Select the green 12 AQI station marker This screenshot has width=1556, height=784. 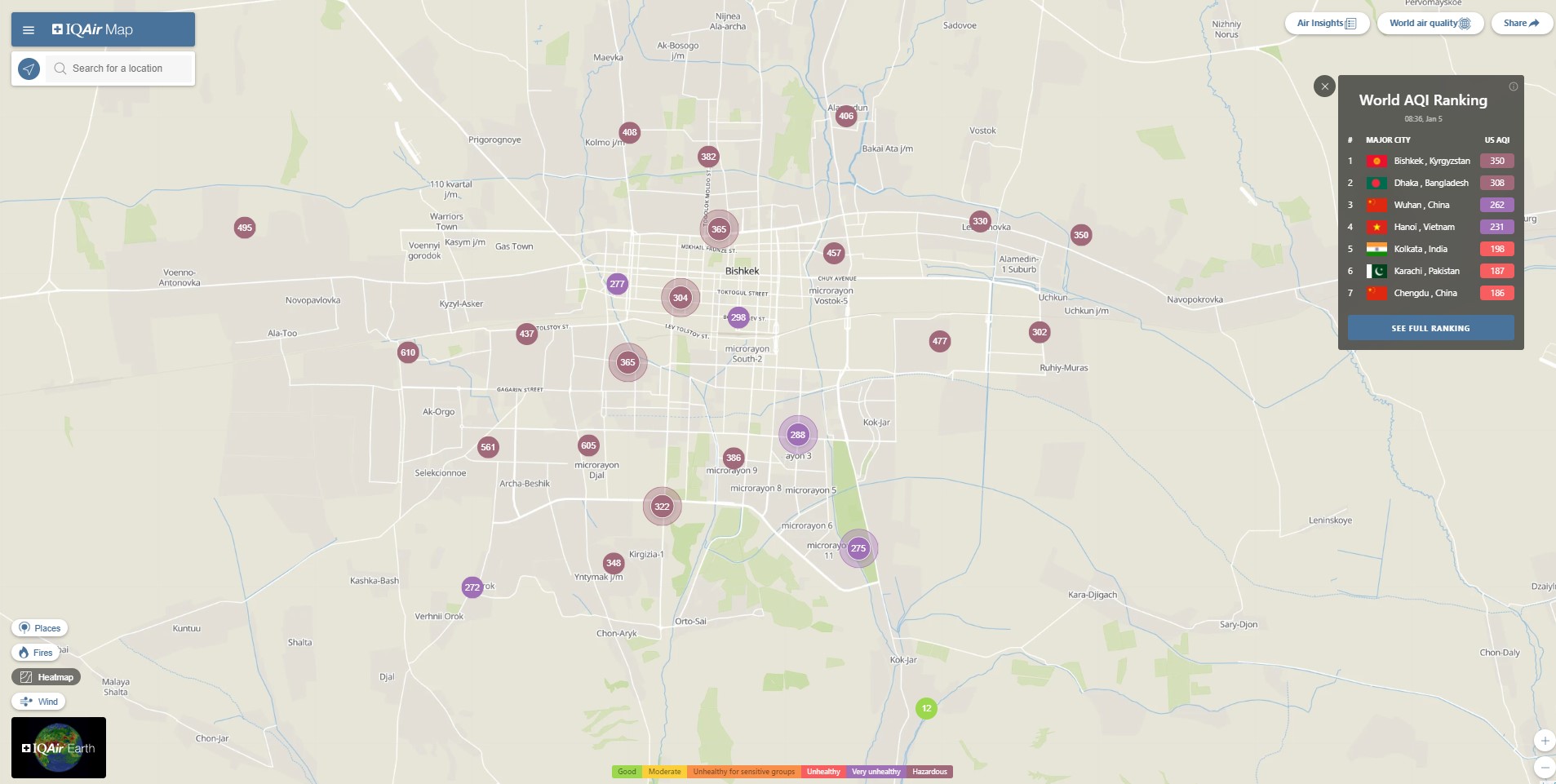[926, 709]
